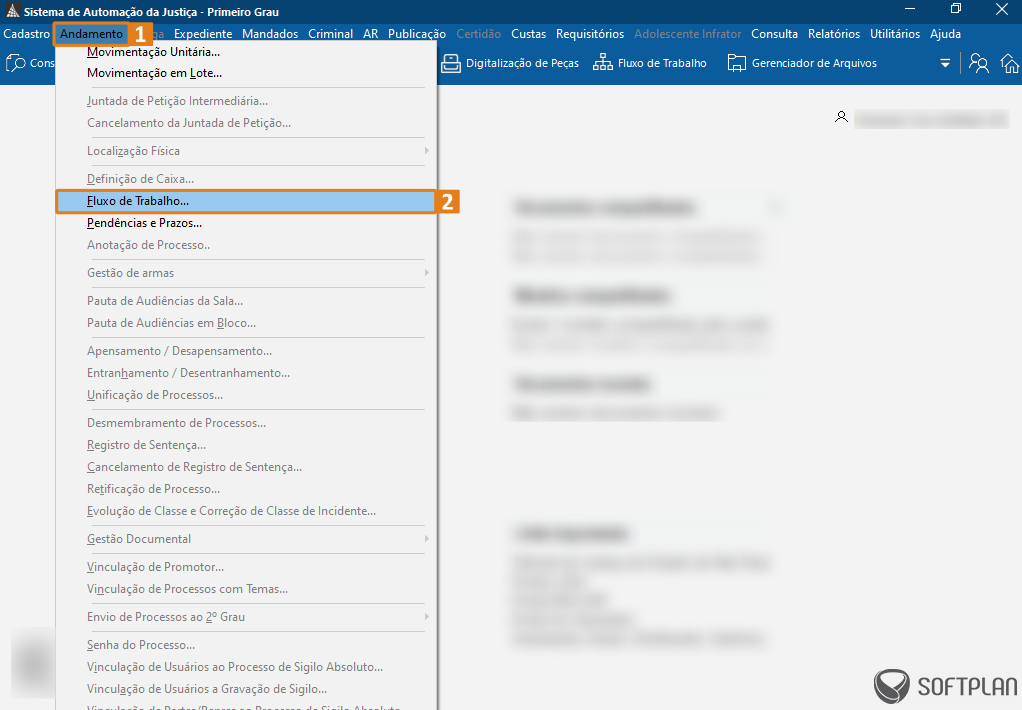The width and height of the screenshot is (1022, 710).
Task: Click the process search magnifier icon in toolbar
Action: 15,63
